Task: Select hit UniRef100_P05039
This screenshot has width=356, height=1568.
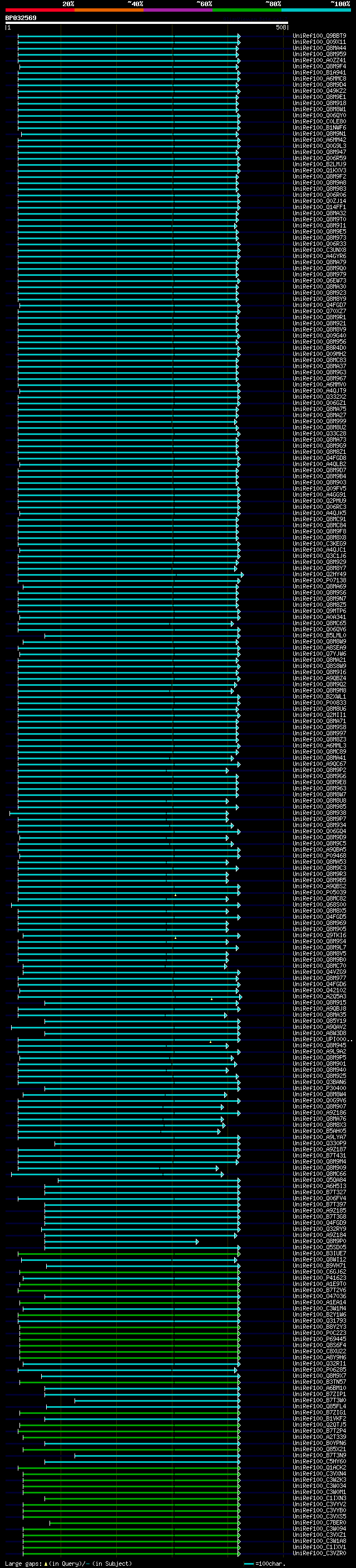Action: [319, 893]
